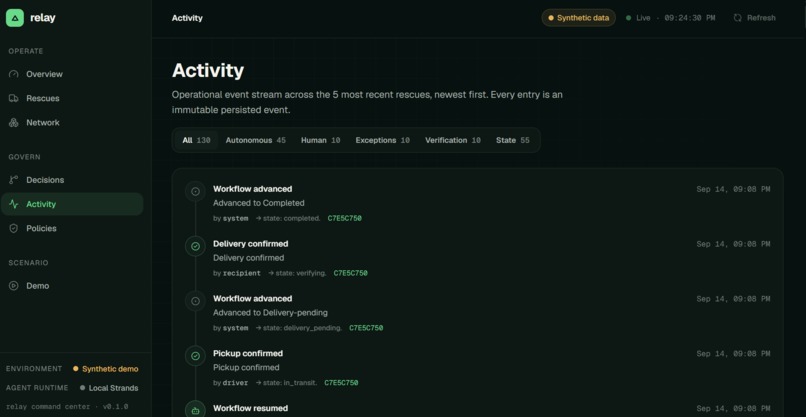
Task: Click the Policies shield icon
Action: [14, 228]
